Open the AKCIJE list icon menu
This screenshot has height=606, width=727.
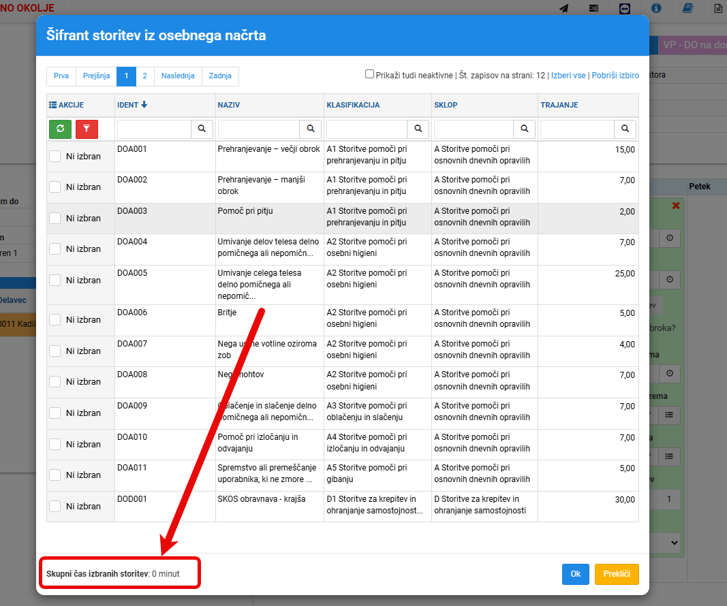(53, 105)
